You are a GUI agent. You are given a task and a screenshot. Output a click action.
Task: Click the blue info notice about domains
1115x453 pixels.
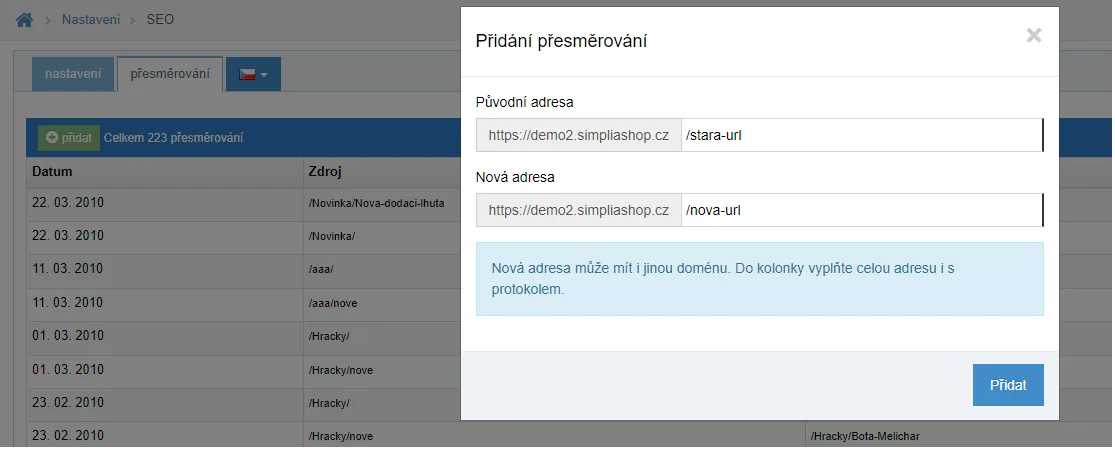pyautogui.click(x=759, y=279)
